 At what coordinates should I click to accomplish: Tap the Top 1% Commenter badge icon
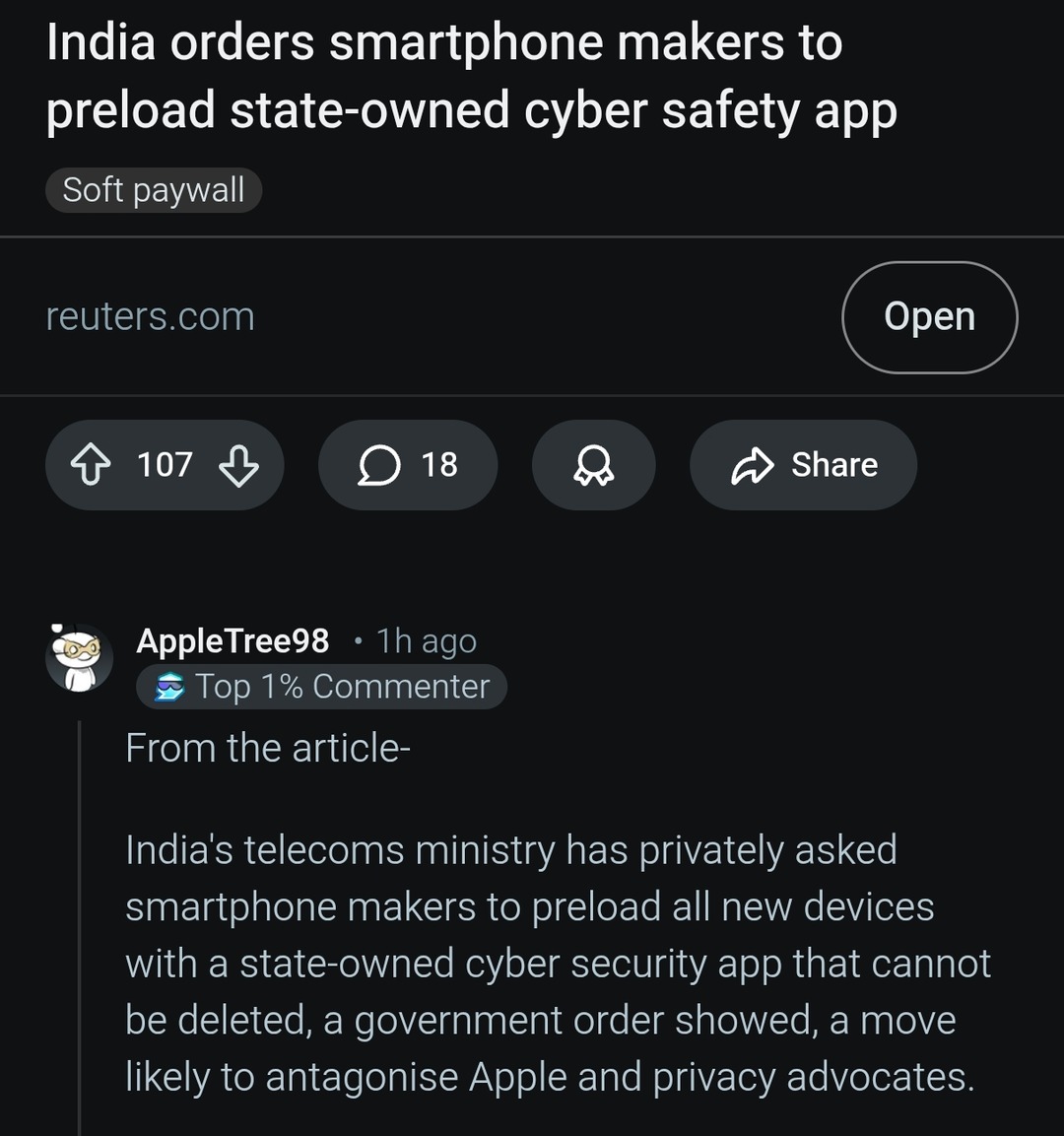click(170, 687)
